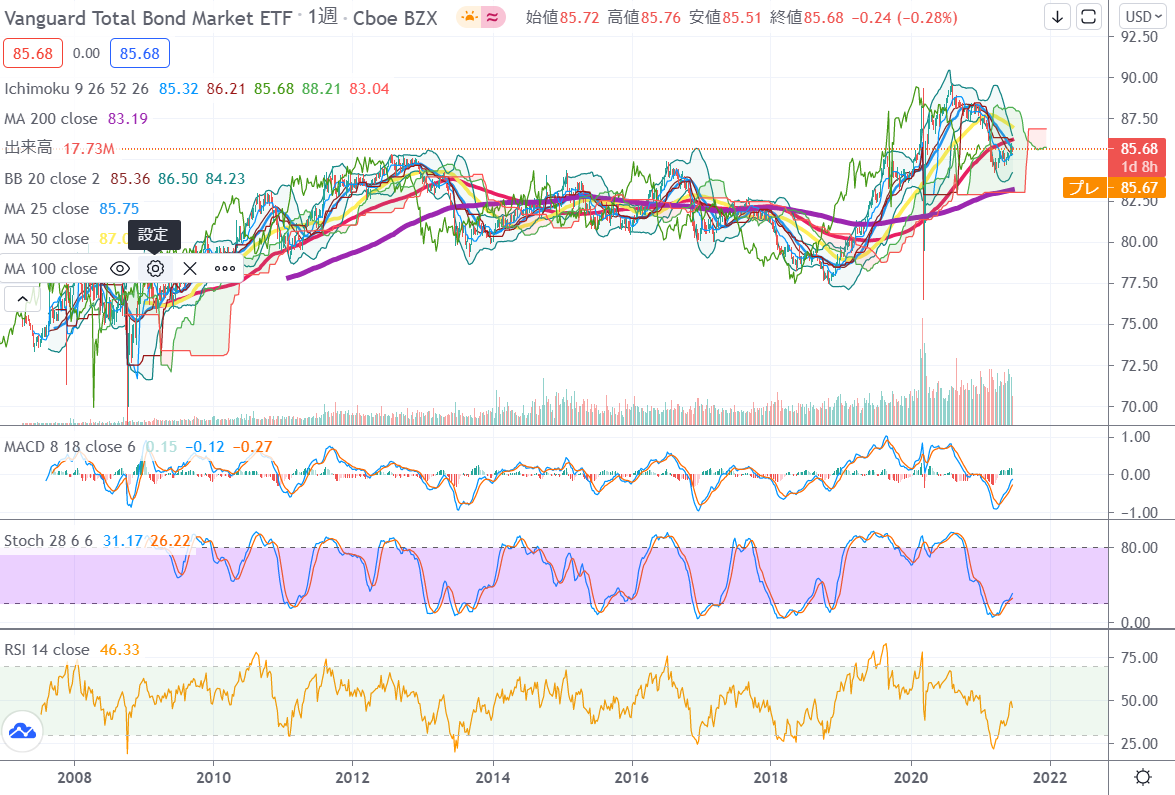Open settings for MA 100 close indicator
Screen dimensions: 1175x795
coord(155,268)
